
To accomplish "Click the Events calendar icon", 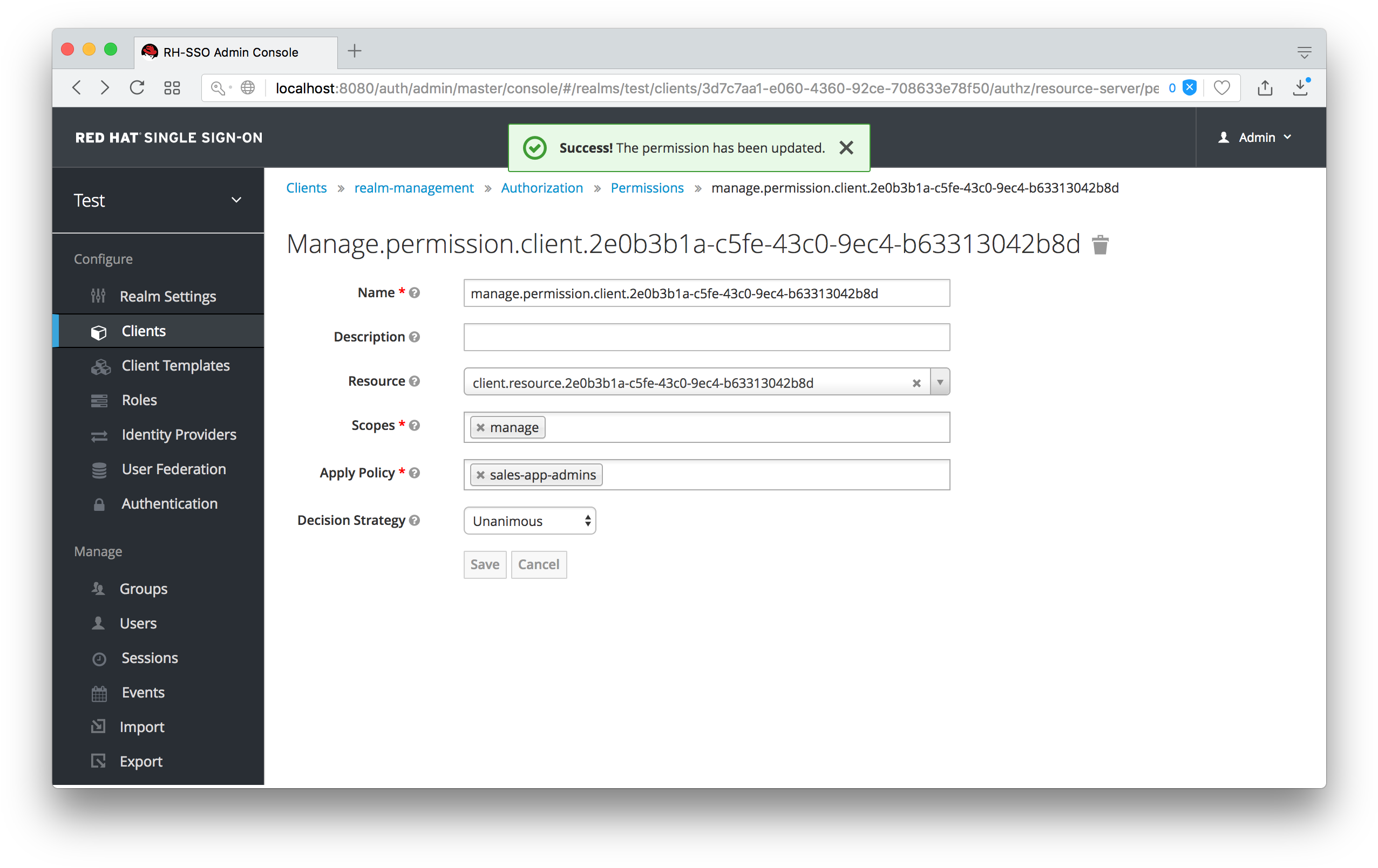I will click(x=98, y=693).
